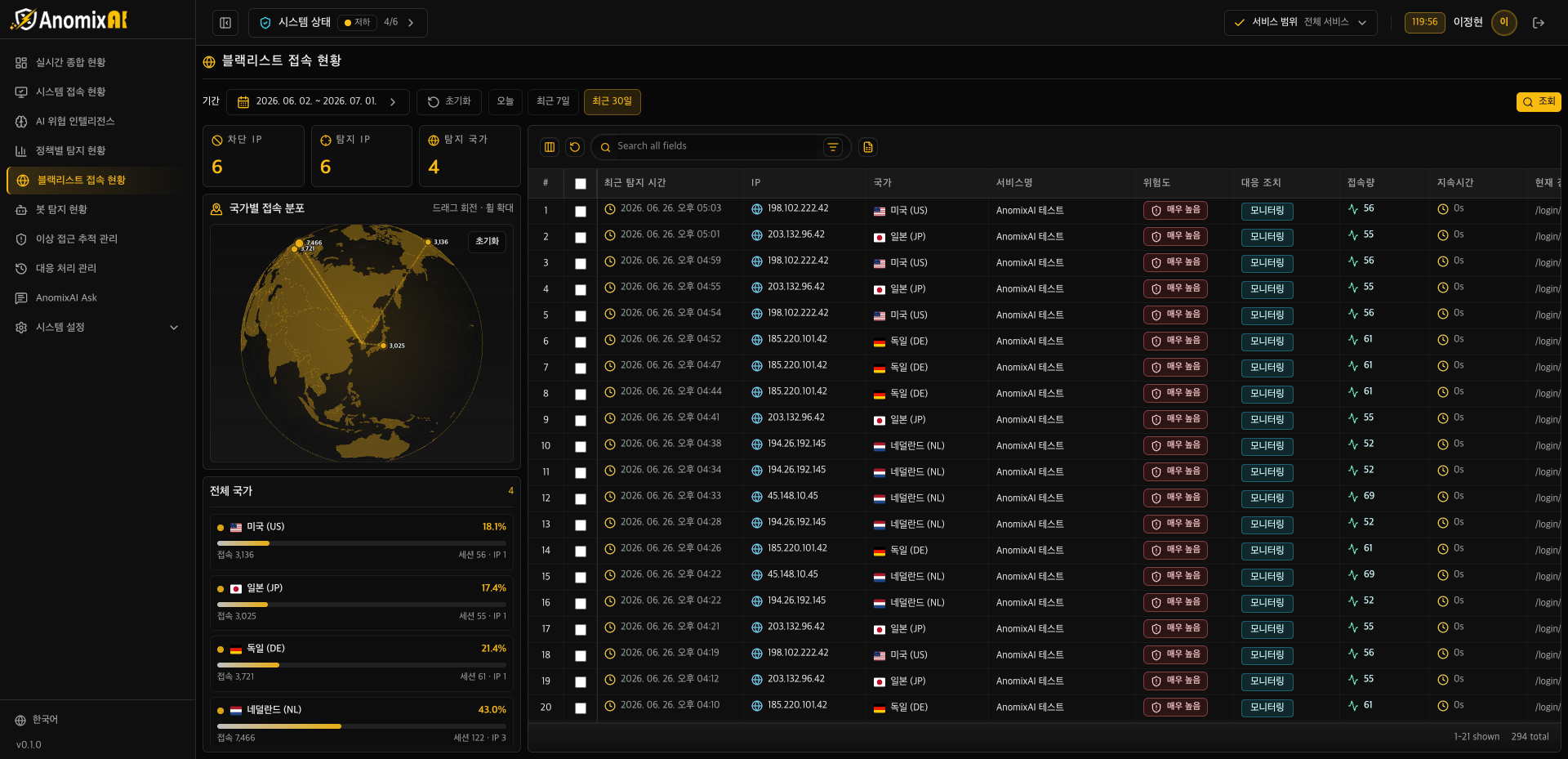Check the select-all checkbox in table header
Image resolution: width=1568 pixels, height=759 pixels.
point(581,184)
